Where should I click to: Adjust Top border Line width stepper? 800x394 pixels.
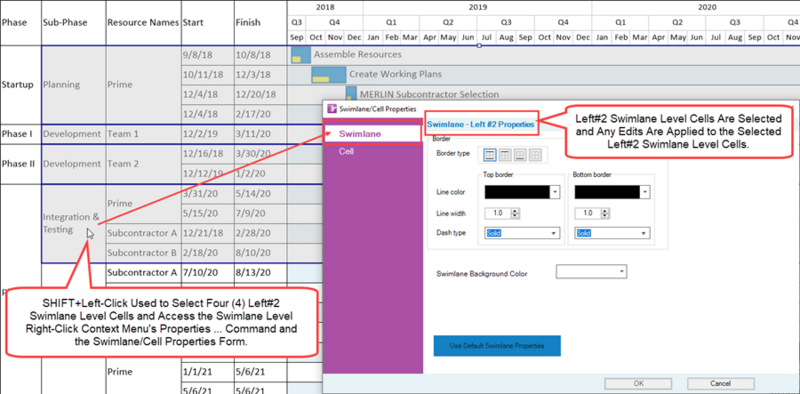click(x=515, y=213)
